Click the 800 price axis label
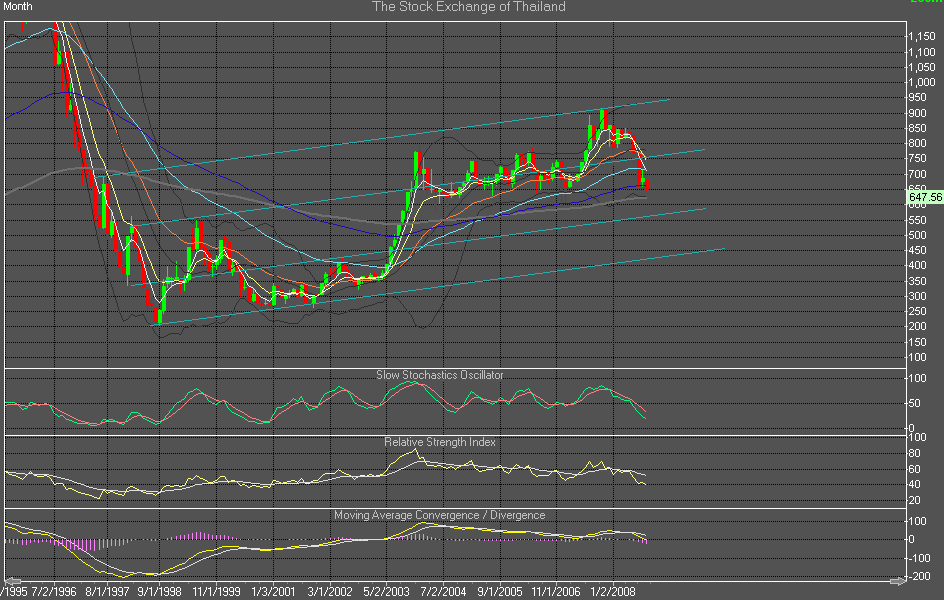The width and height of the screenshot is (944, 600). (918, 143)
